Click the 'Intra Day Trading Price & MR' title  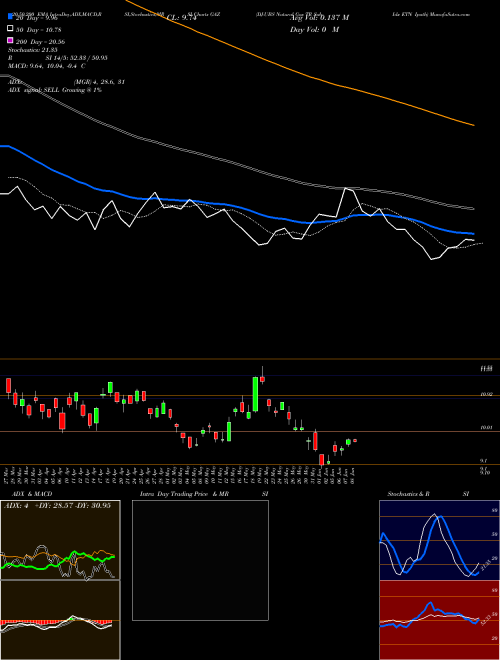(x=185, y=494)
